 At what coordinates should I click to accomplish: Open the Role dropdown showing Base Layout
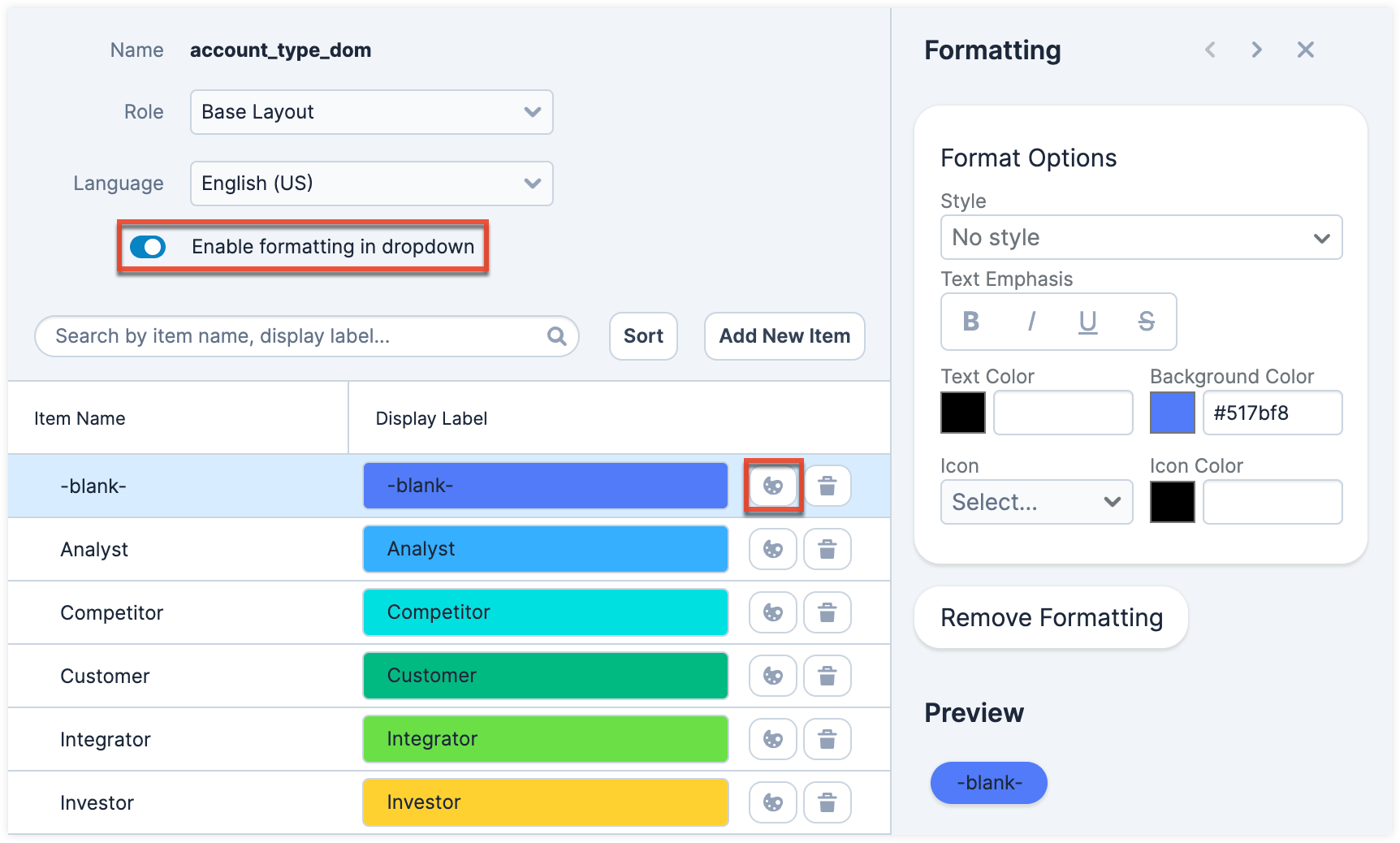(371, 112)
